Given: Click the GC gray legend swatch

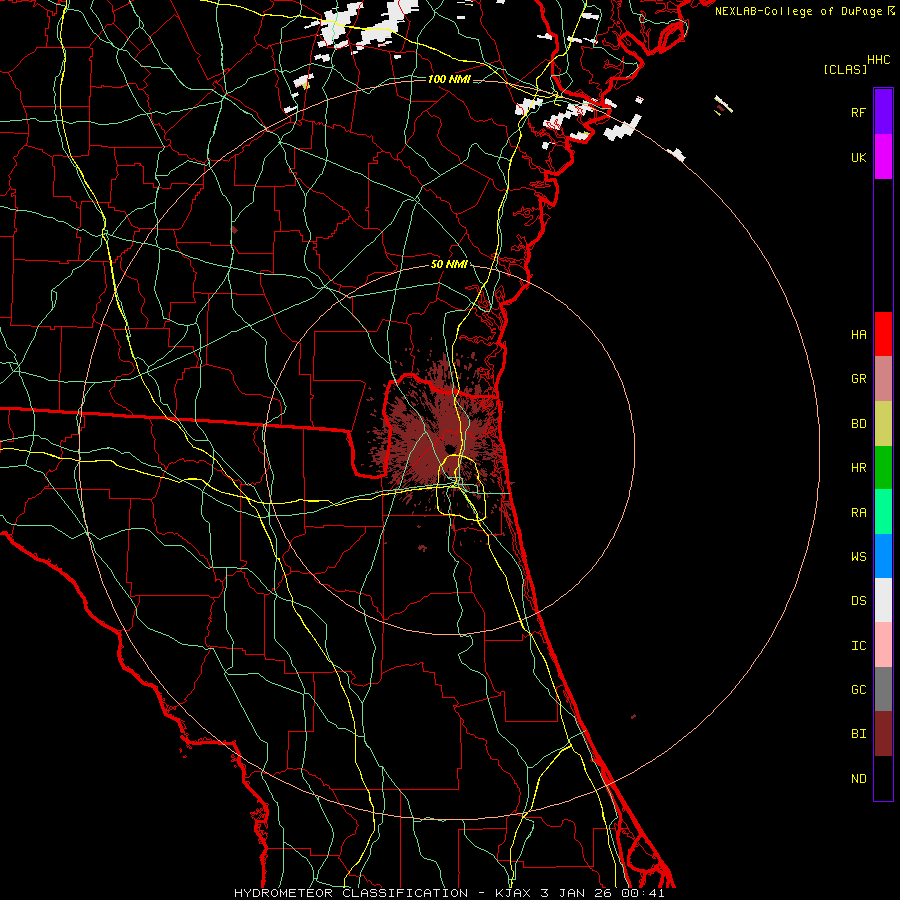Looking at the screenshot, I should point(883,689).
